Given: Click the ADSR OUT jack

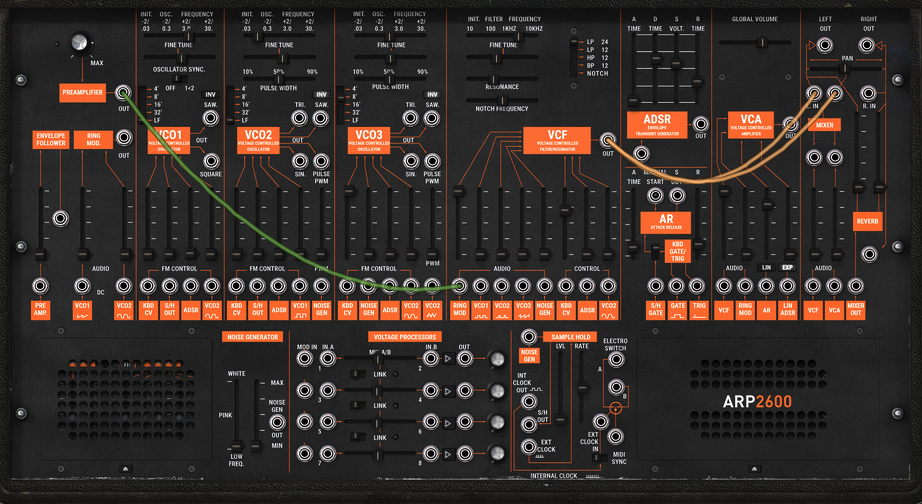Looking at the screenshot, I should pos(700,124).
